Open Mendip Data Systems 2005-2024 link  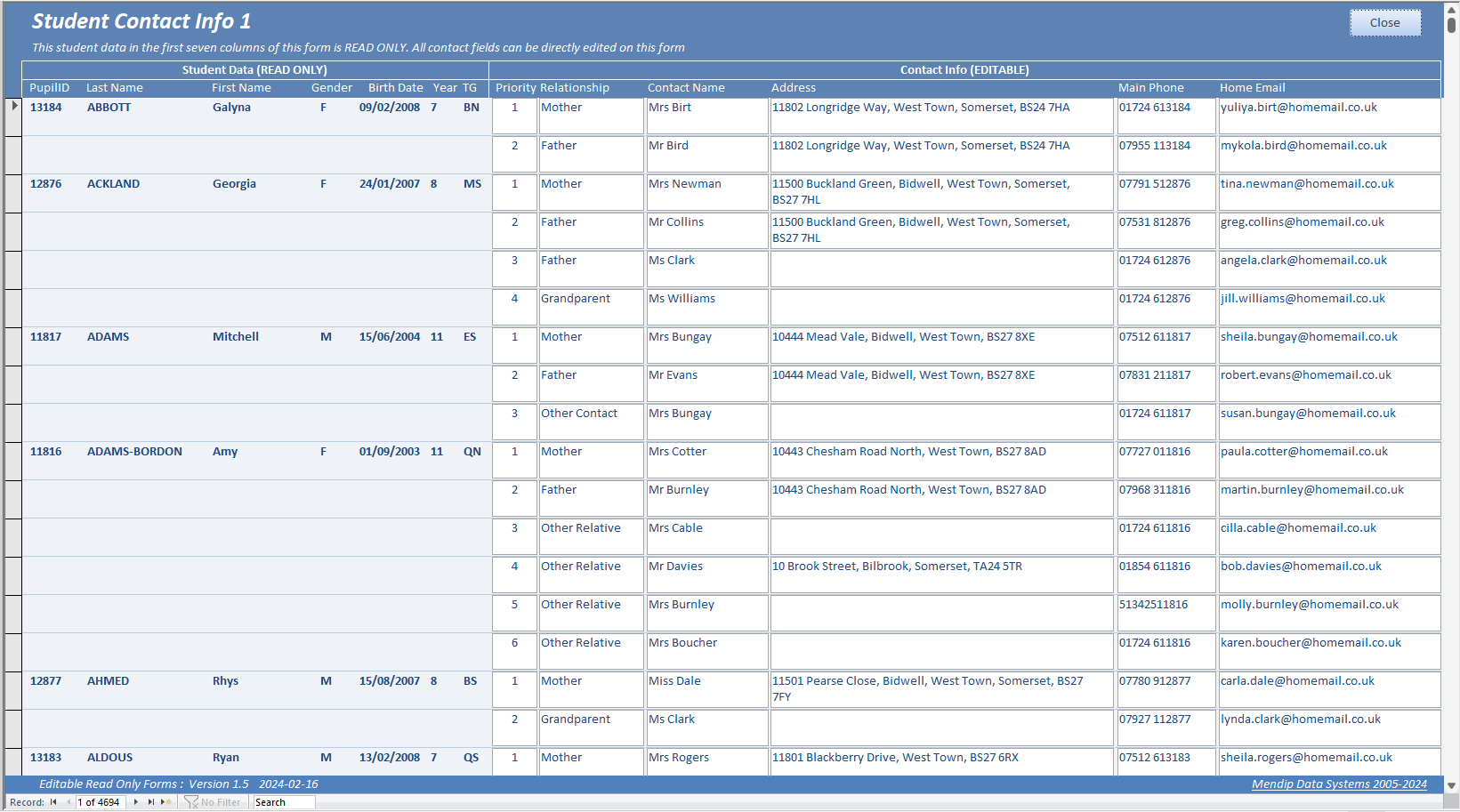click(x=1339, y=784)
